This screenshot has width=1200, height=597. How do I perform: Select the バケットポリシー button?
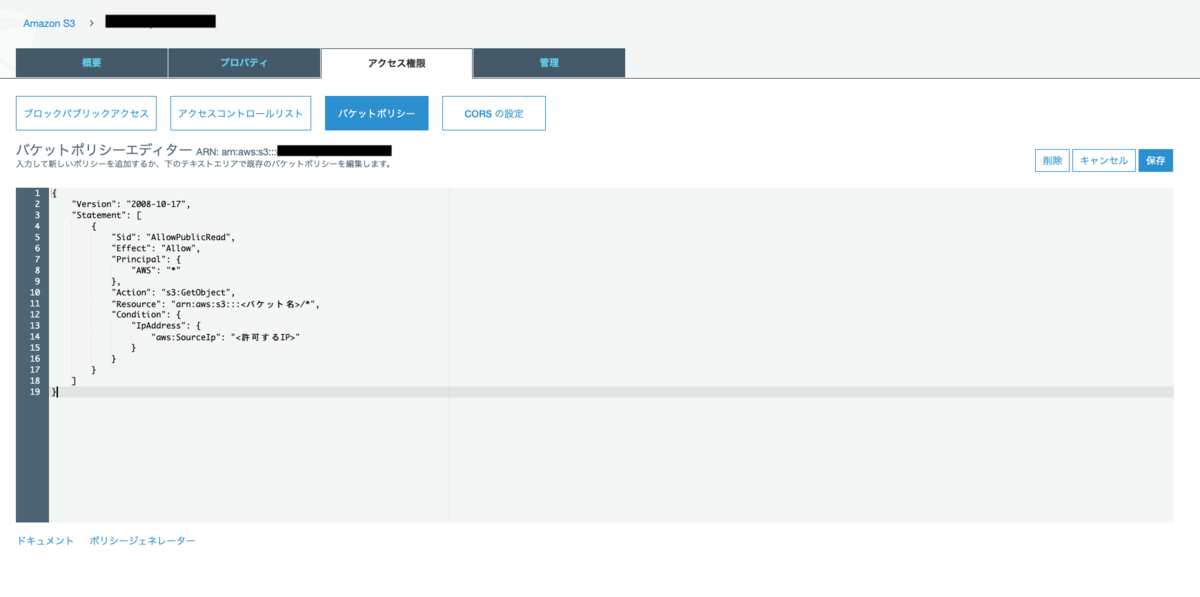coord(377,113)
